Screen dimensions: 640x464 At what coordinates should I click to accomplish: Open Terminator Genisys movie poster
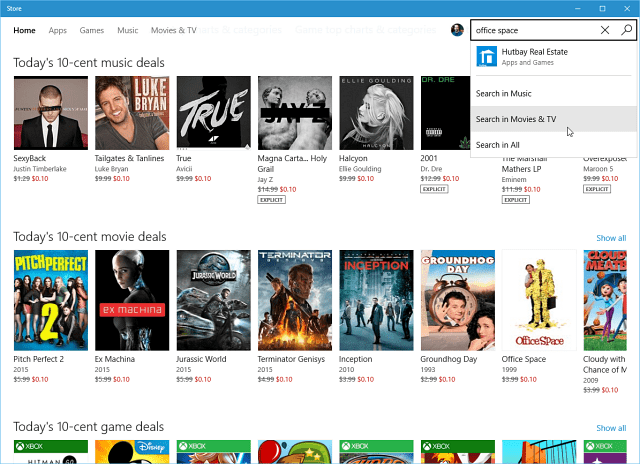point(295,300)
